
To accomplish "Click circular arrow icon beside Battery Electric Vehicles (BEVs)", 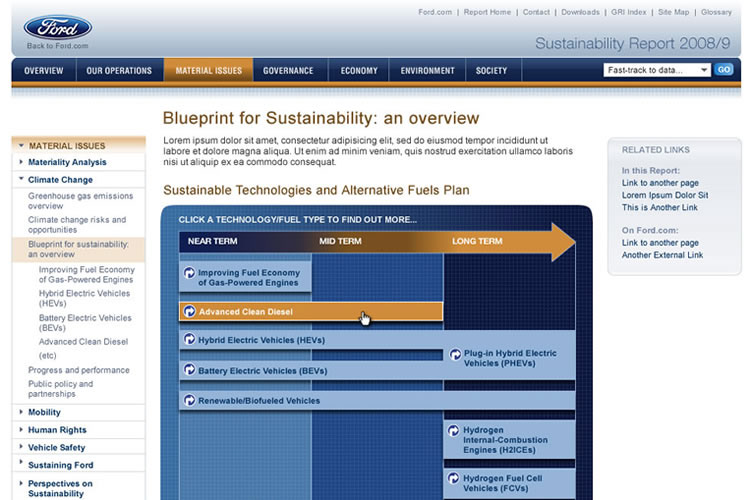I will coord(189,370).
